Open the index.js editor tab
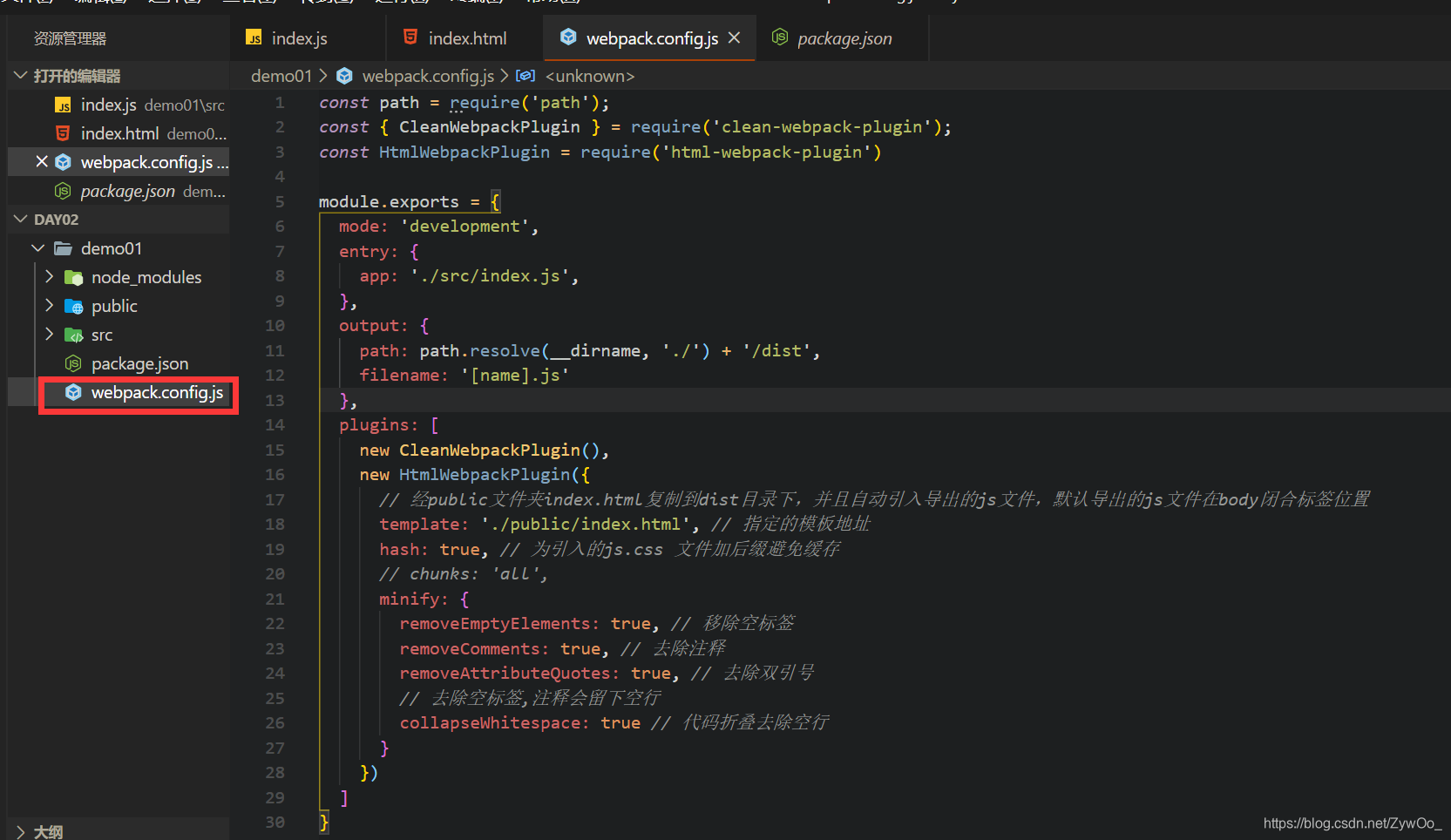This screenshot has height=840, width=1451. click(x=308, y=38)
